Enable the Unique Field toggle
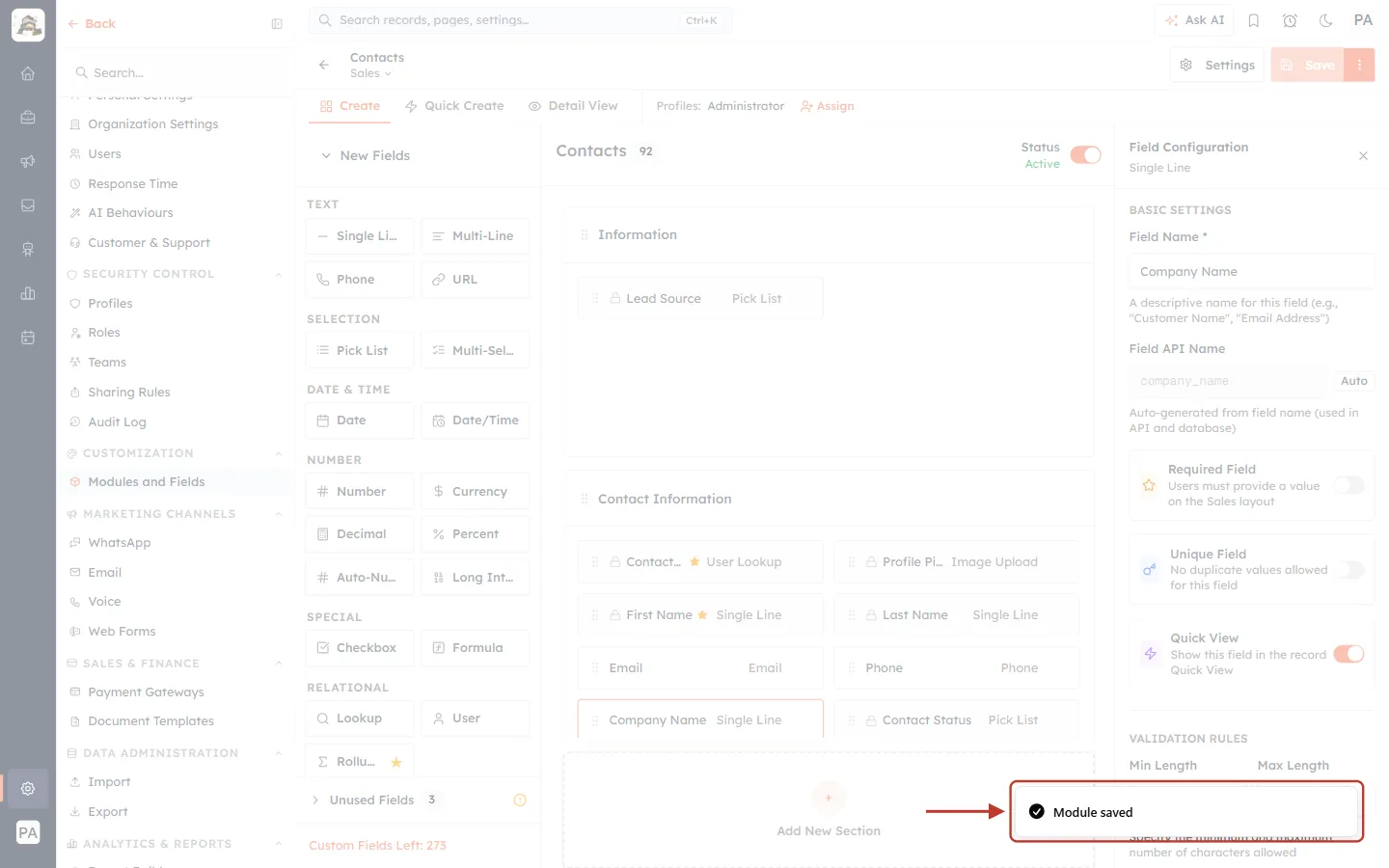The width and height of the screenshot is (1389, 868). [x=1349, y=570]
